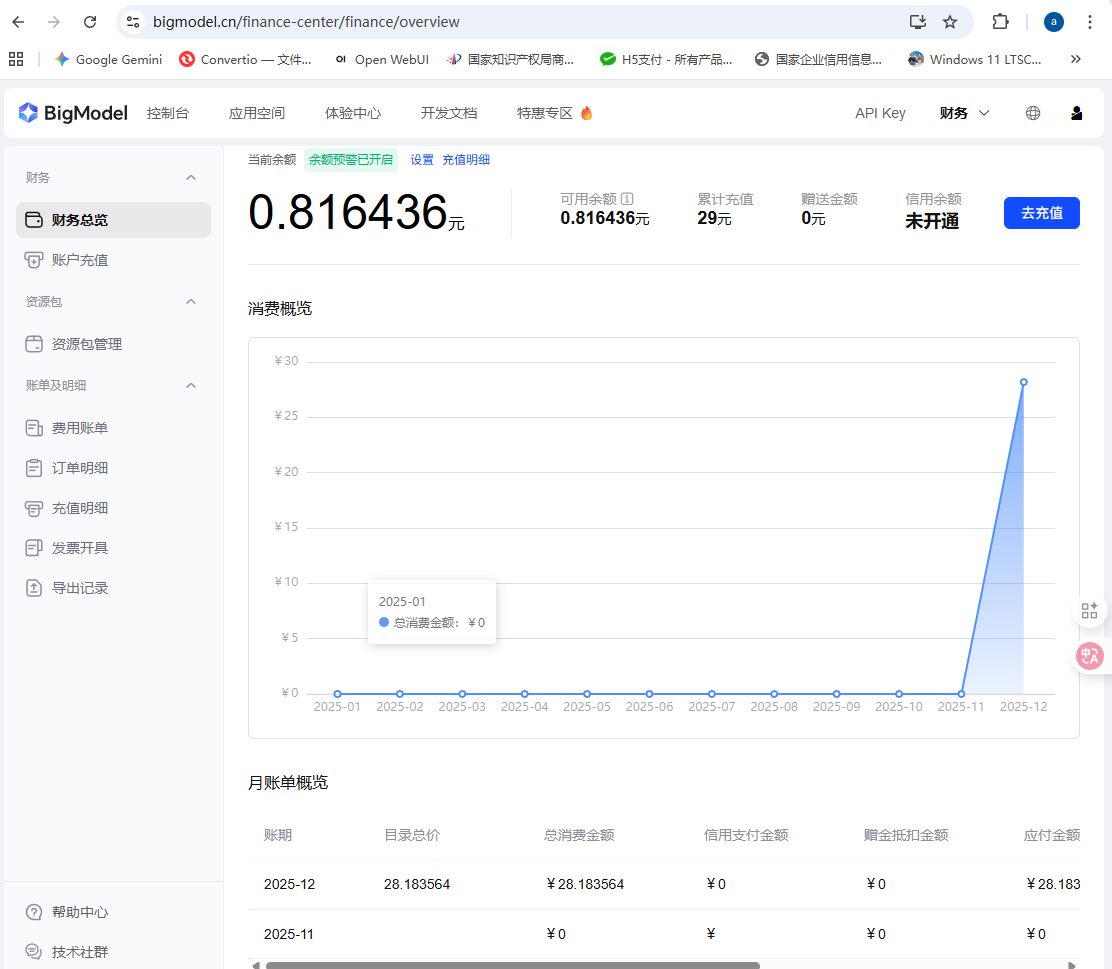Click 2025-11 billing period cell
This screenshot has height=969, width=1112.
289,934
